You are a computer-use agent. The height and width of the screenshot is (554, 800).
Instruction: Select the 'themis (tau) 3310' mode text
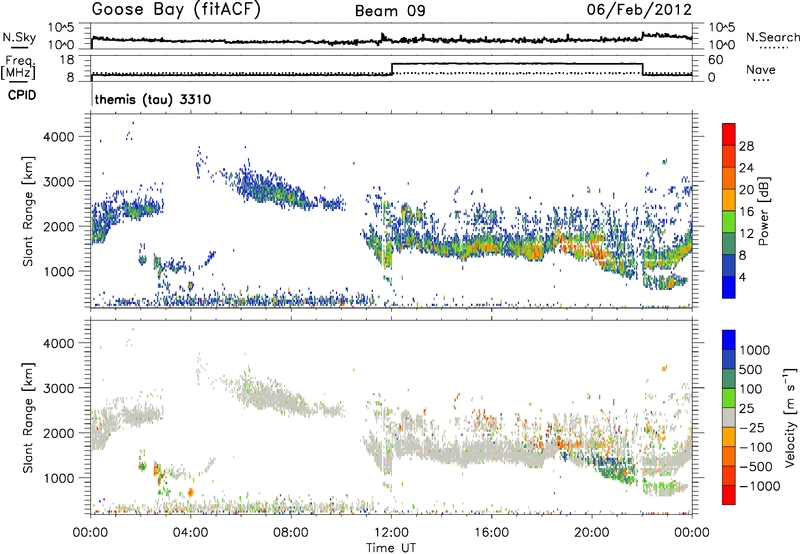[153, 99]
